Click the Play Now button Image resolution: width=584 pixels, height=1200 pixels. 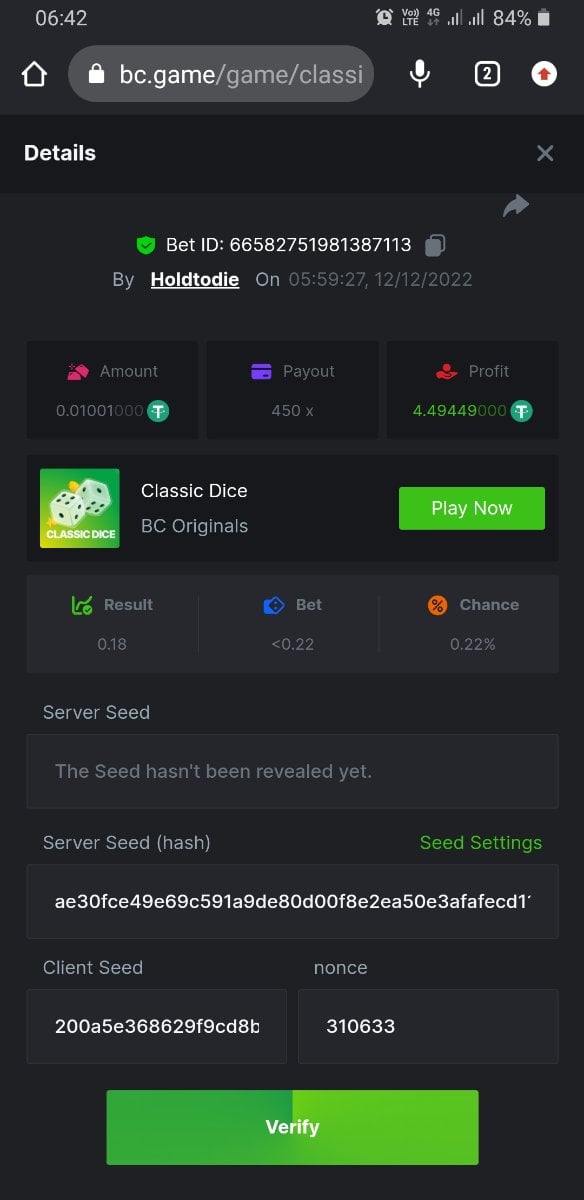coord(472,508)
